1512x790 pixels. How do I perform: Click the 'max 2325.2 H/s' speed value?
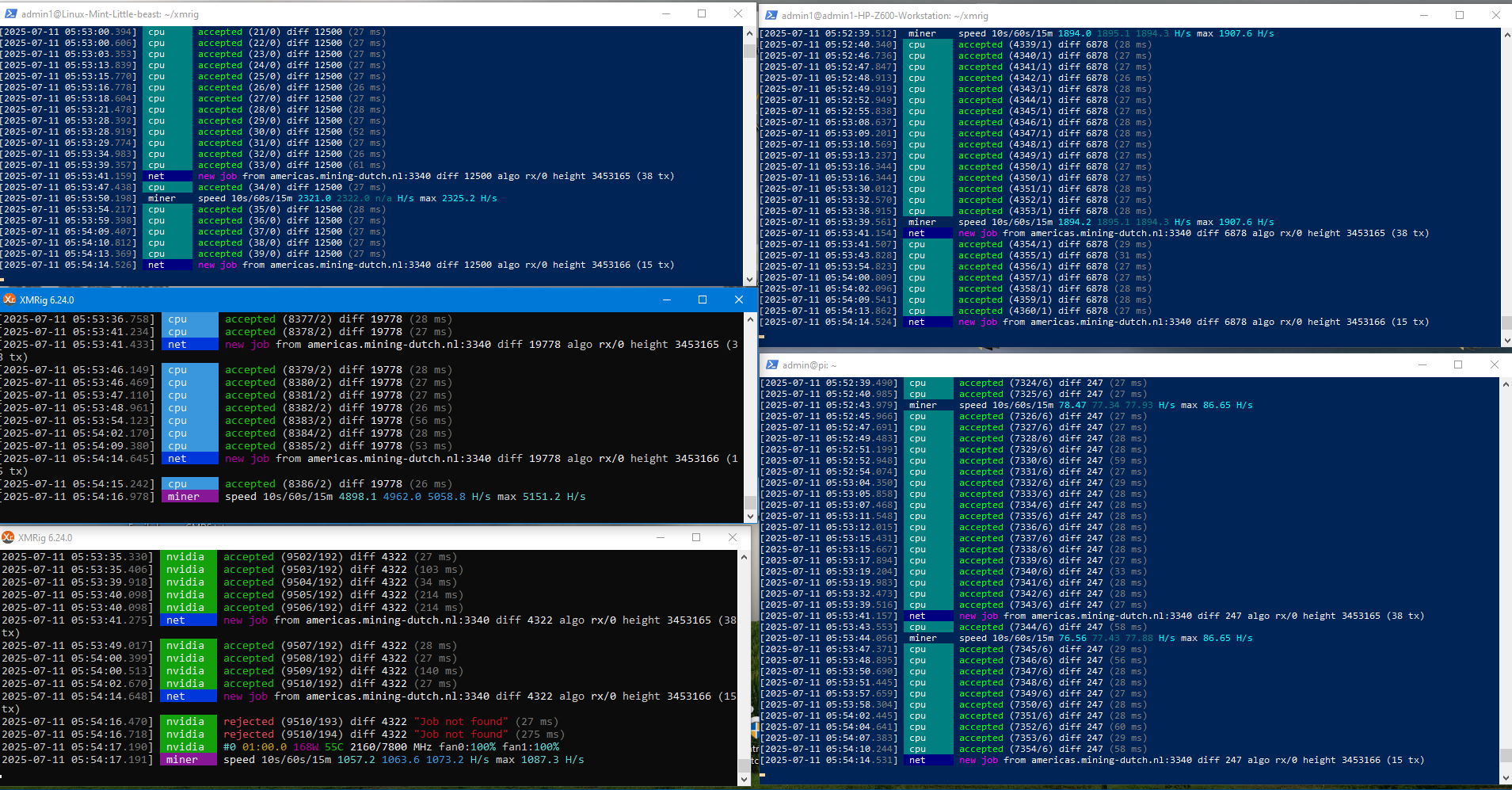point(459,198)
